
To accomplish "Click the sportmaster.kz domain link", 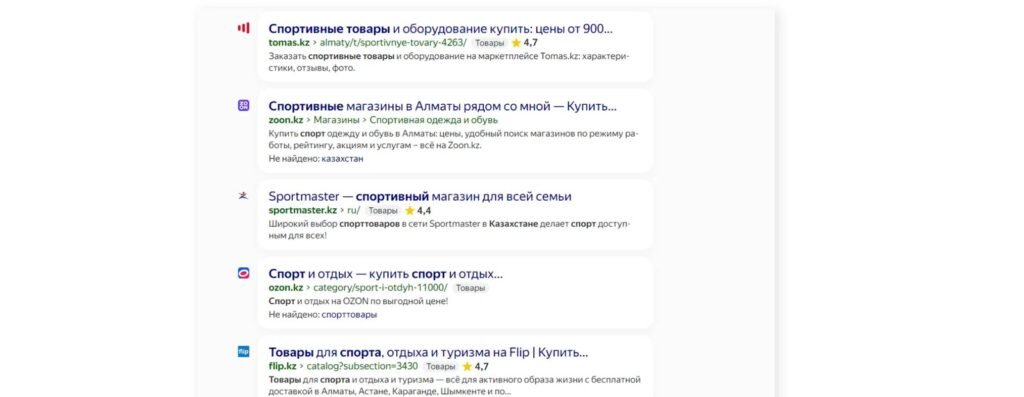I will (x=302, y=210).
